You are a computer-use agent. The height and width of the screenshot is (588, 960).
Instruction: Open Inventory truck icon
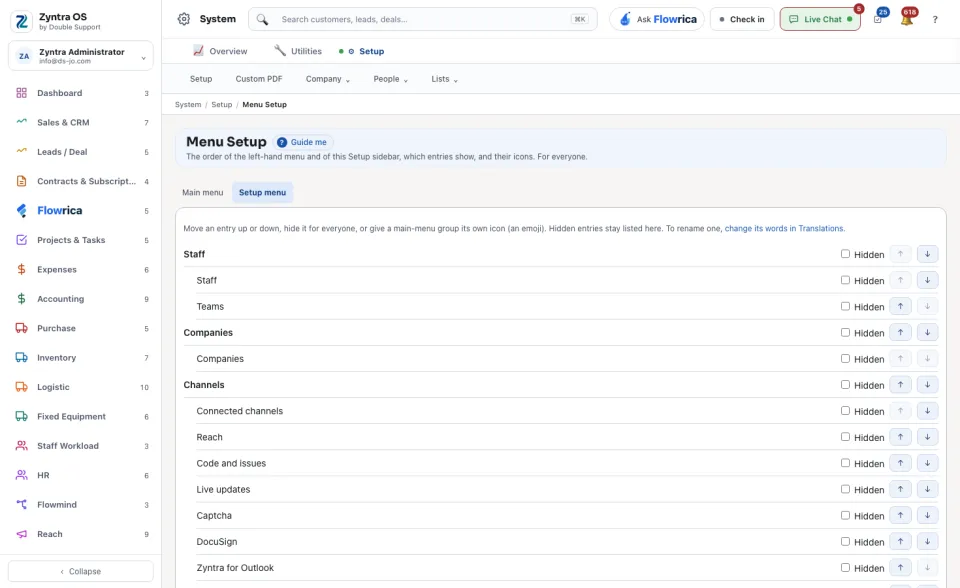(x=21, y=358)
